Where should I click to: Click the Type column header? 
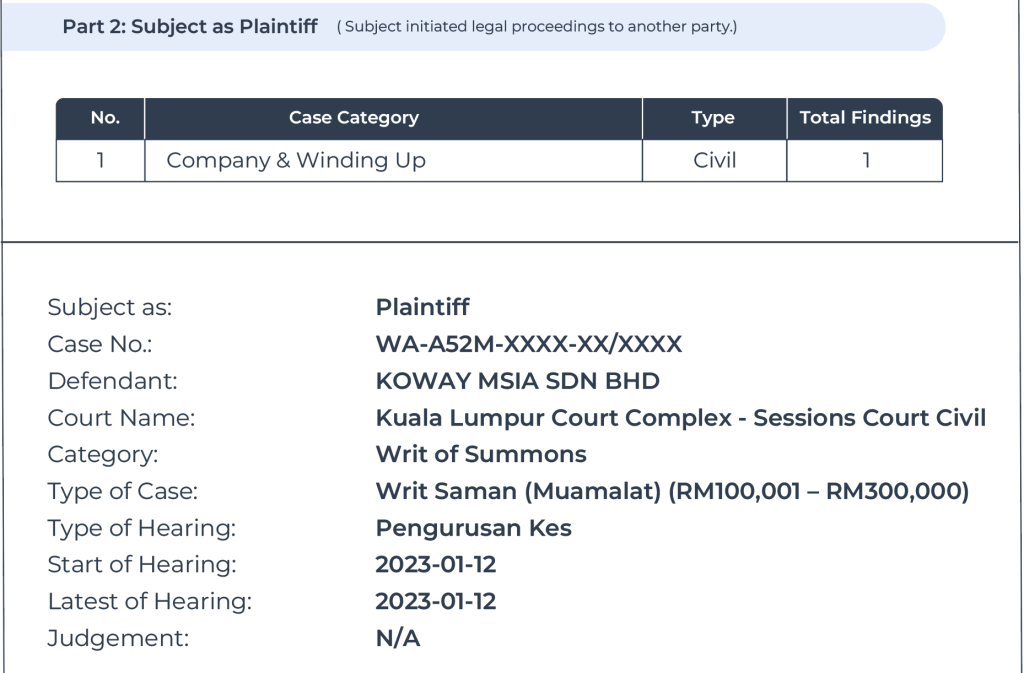[x=713, y=118]
